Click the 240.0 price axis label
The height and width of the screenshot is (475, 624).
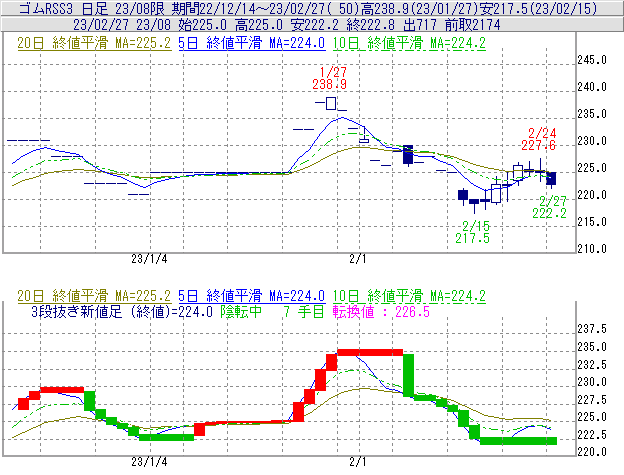coord(592,87)
